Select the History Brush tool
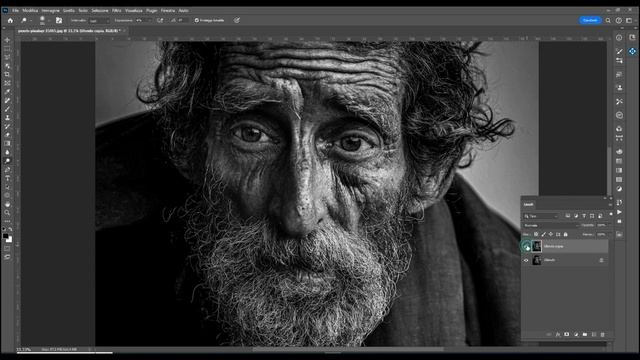Screen dimensions: 640x360 (x=7, y=126)
